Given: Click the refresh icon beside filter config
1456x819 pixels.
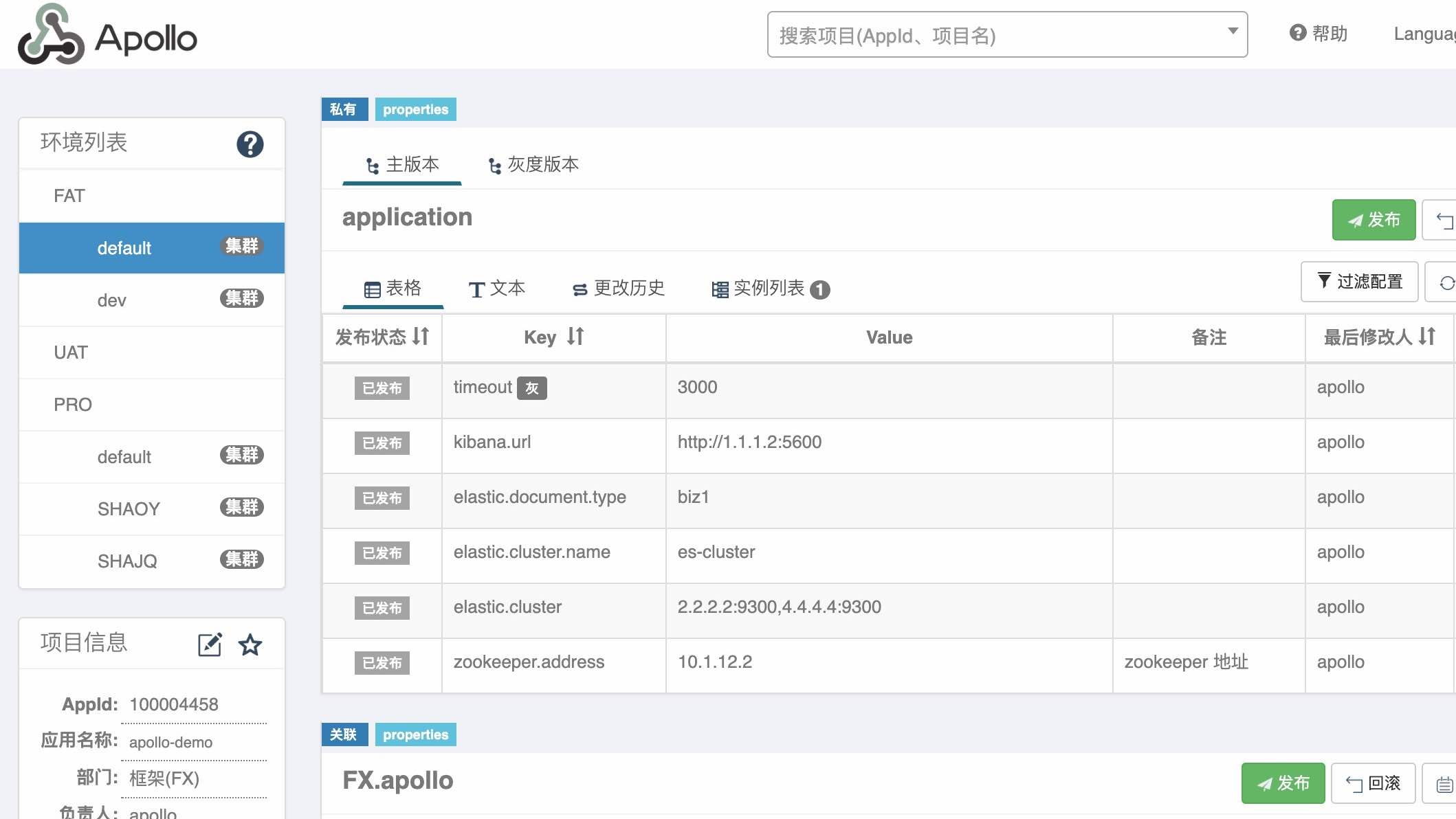Looking at the screenshot, I should click(1442, 282).
